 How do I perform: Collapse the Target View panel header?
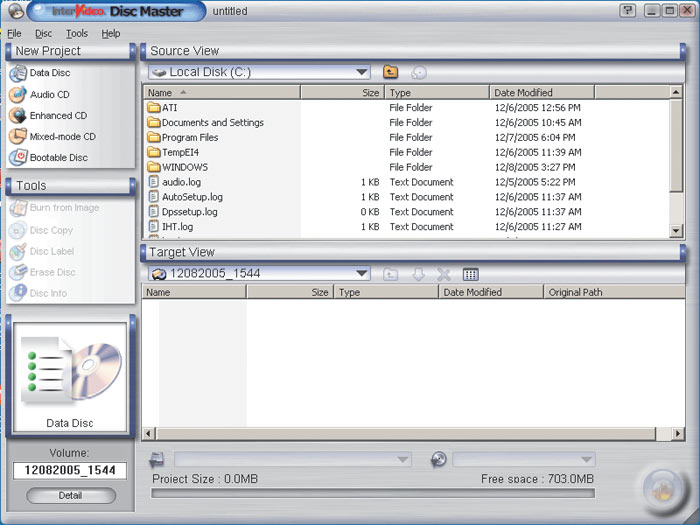[413, 253]
